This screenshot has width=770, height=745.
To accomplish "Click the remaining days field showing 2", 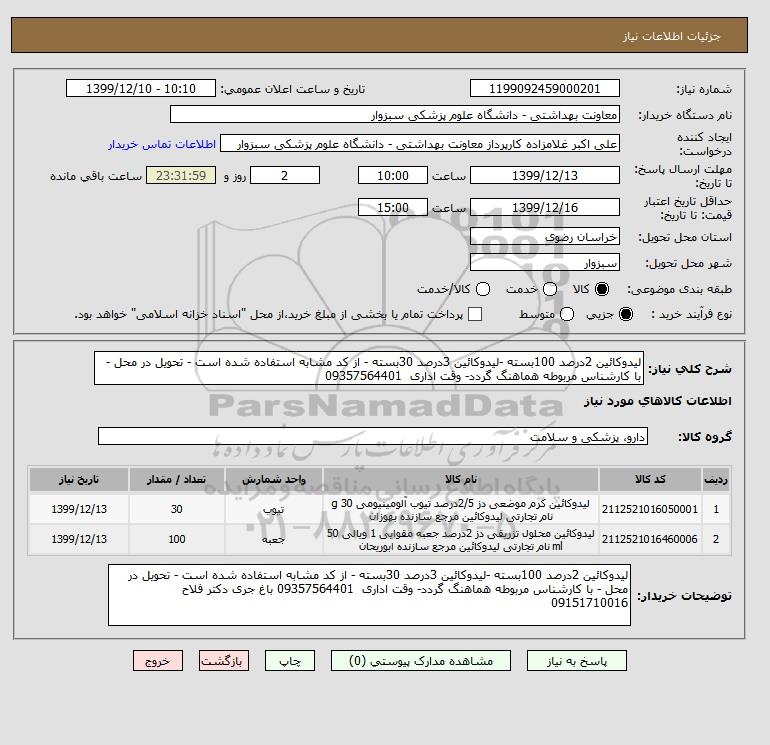I will (x=285, y=175).
